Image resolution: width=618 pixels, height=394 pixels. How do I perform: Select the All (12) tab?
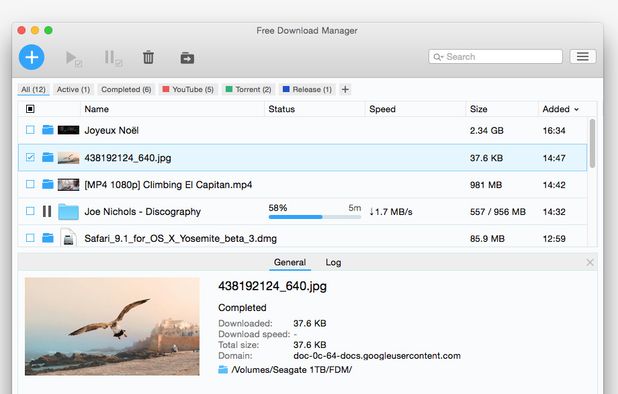pos(34,89)
